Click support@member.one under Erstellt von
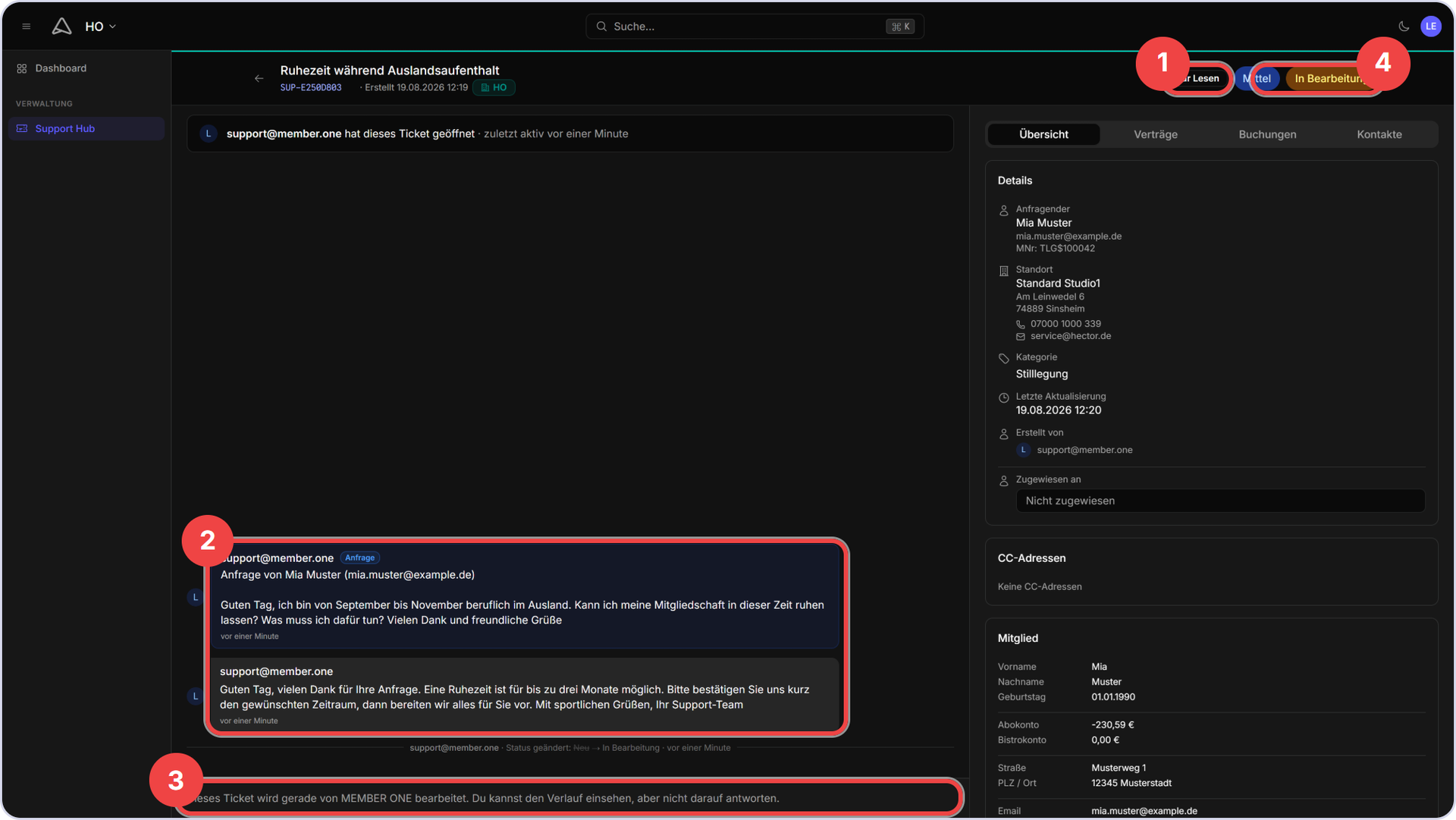1456x820 pixels. point(1084,450)
